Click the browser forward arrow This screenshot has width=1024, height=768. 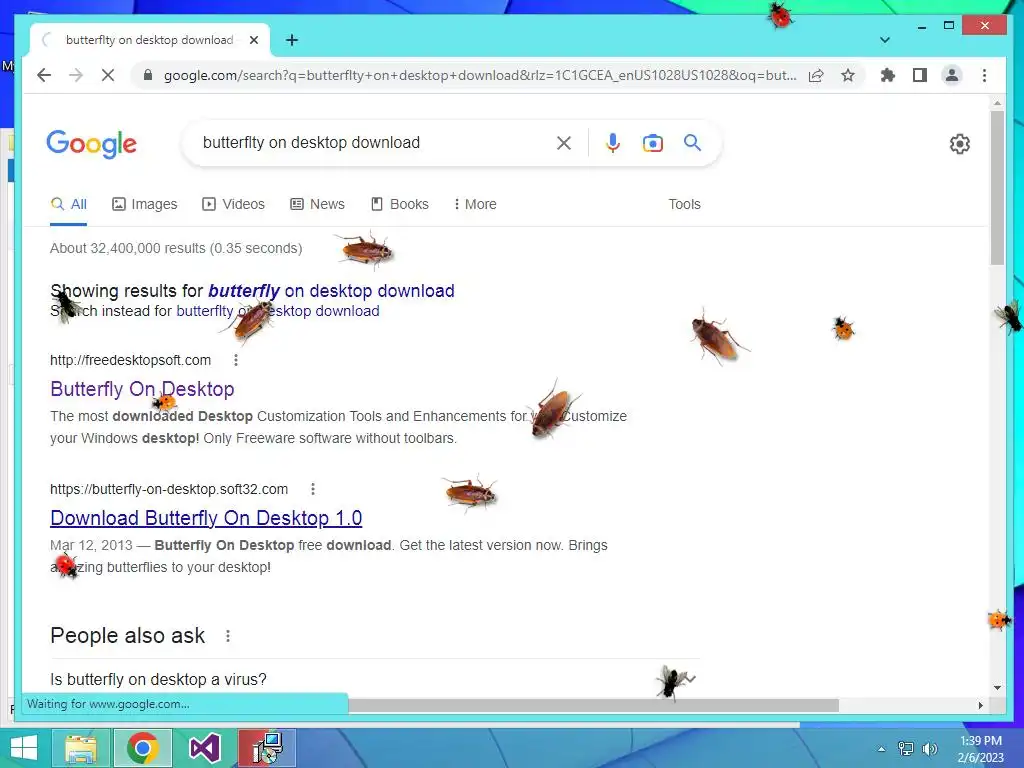click(76, 75)
